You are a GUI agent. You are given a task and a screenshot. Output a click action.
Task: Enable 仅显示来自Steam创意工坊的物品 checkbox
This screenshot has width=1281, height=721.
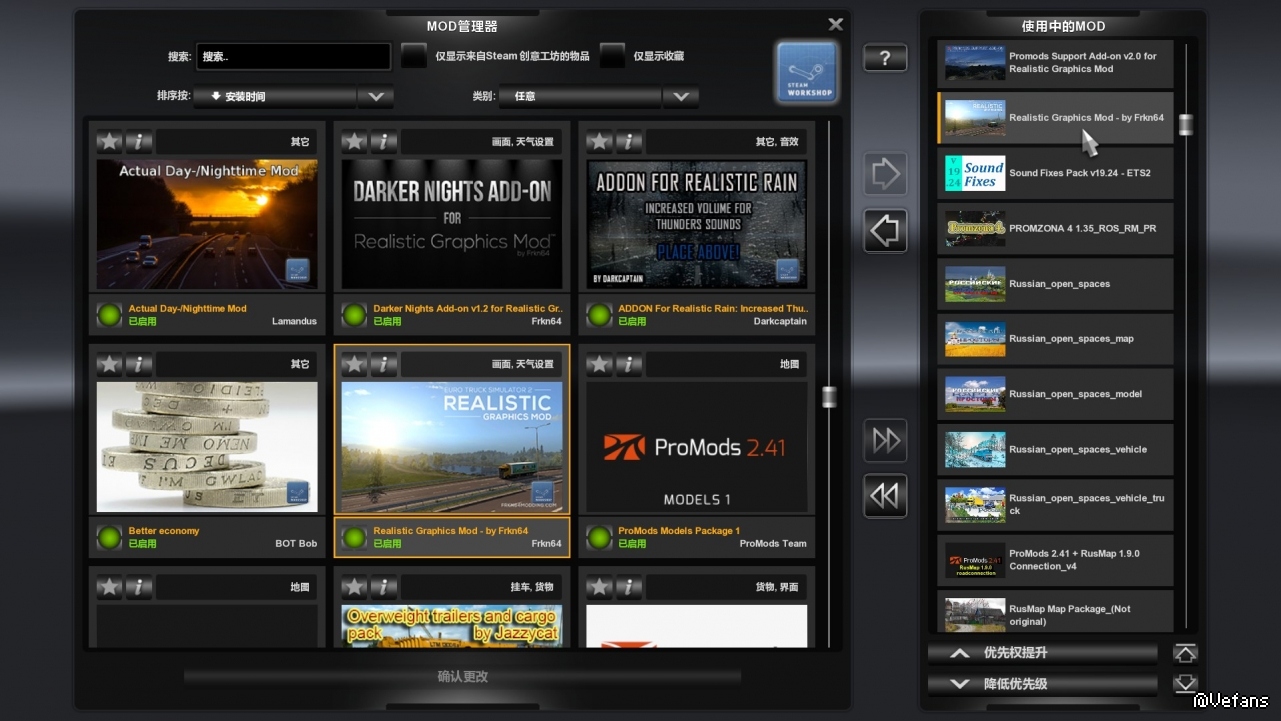[414, 56]
